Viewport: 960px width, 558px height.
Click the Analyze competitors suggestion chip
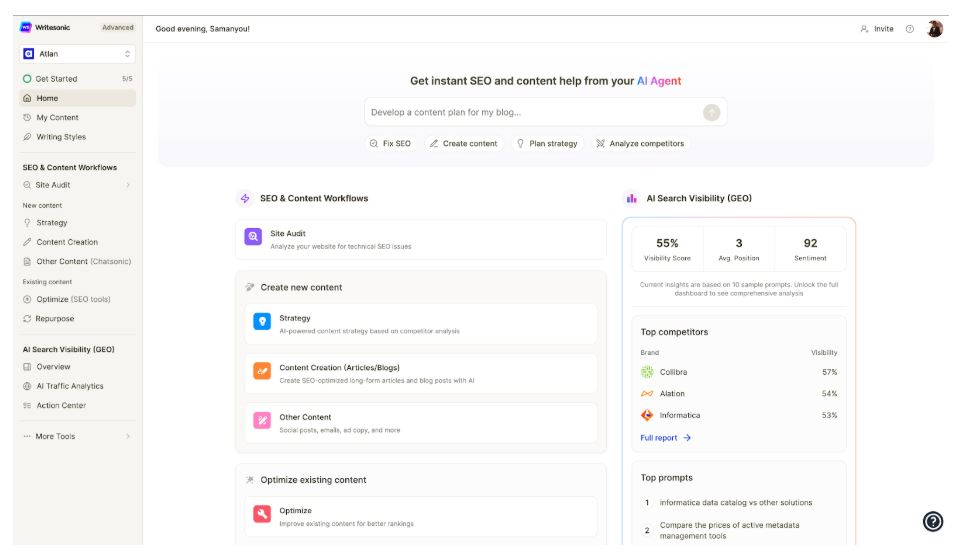point(640,143)
